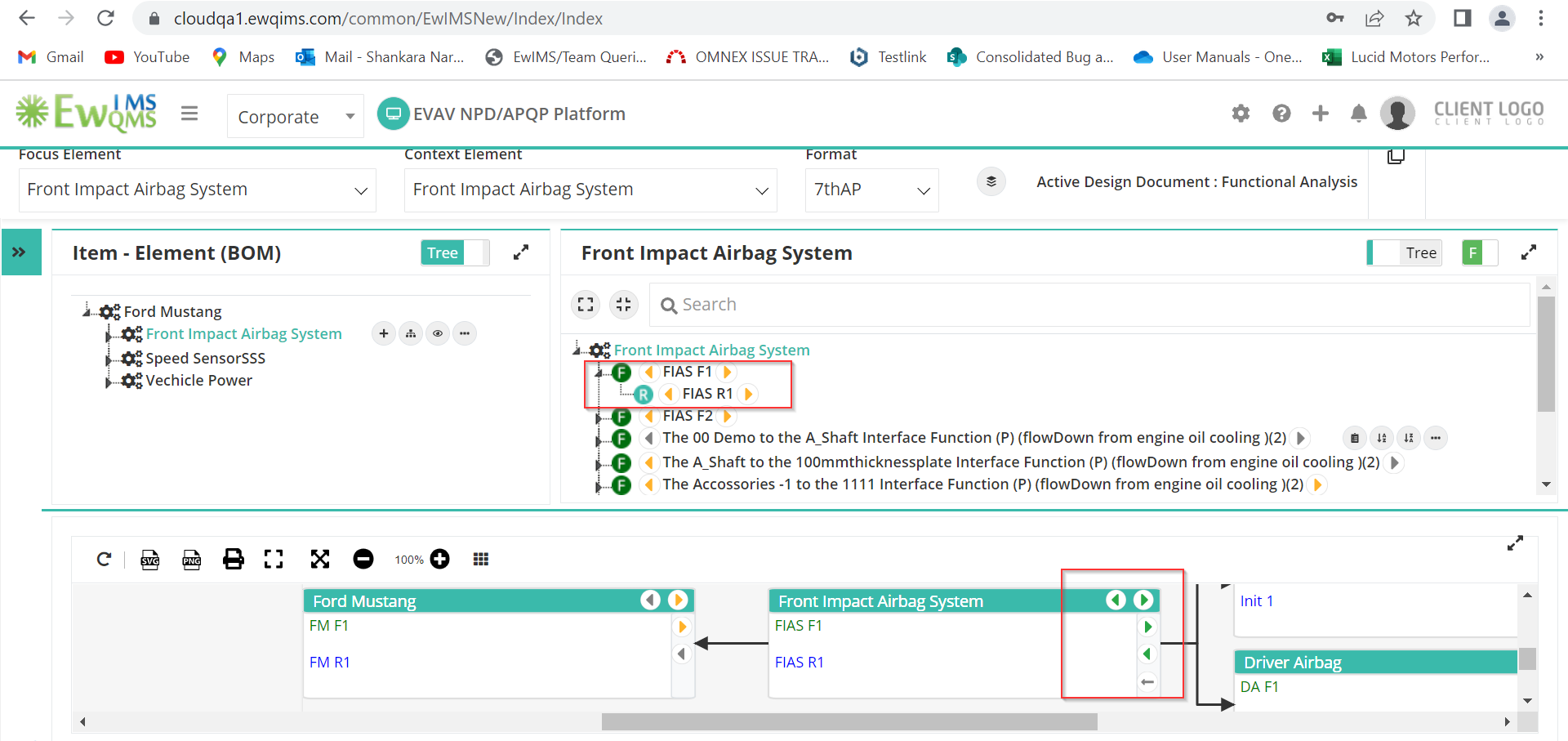Open the Gmail bookmark
The image size is (1568, 741).
click(51, 56)
